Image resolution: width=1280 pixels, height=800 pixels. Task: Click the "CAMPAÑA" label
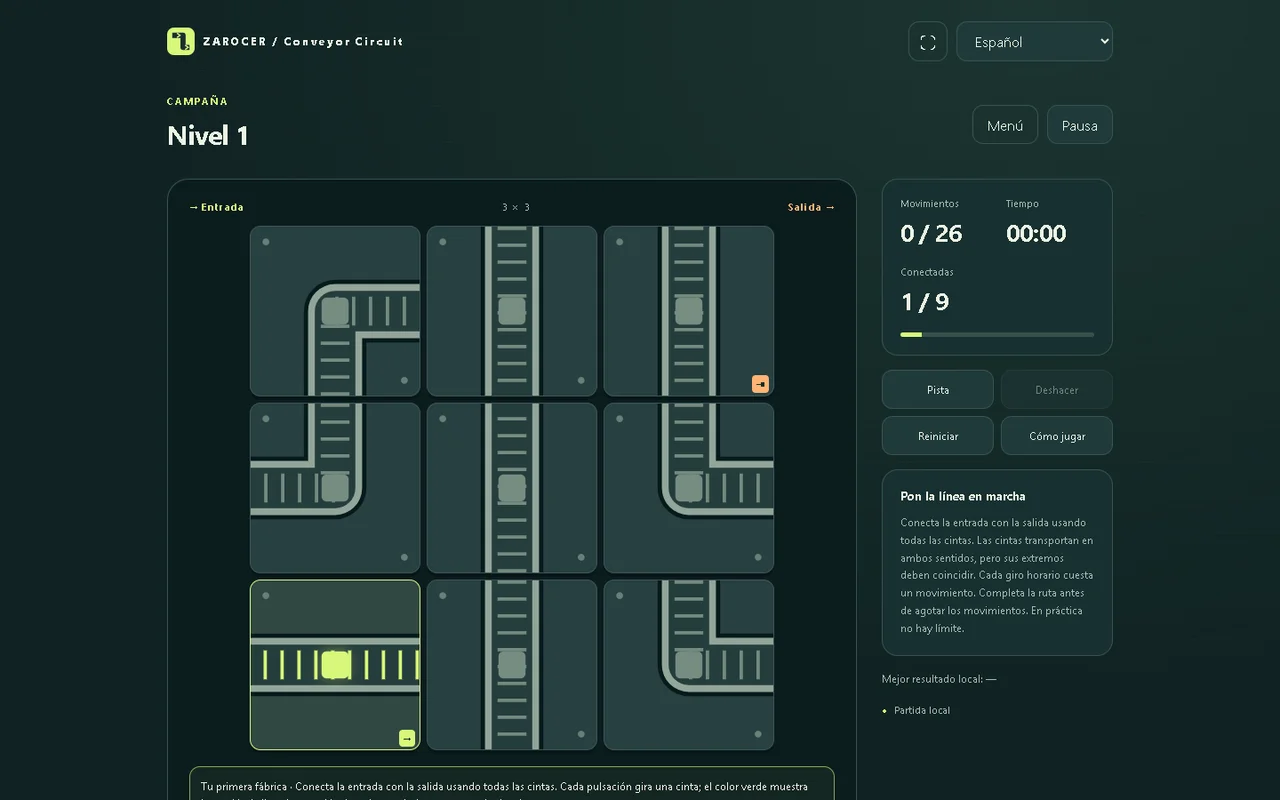[x=197, y=101]
